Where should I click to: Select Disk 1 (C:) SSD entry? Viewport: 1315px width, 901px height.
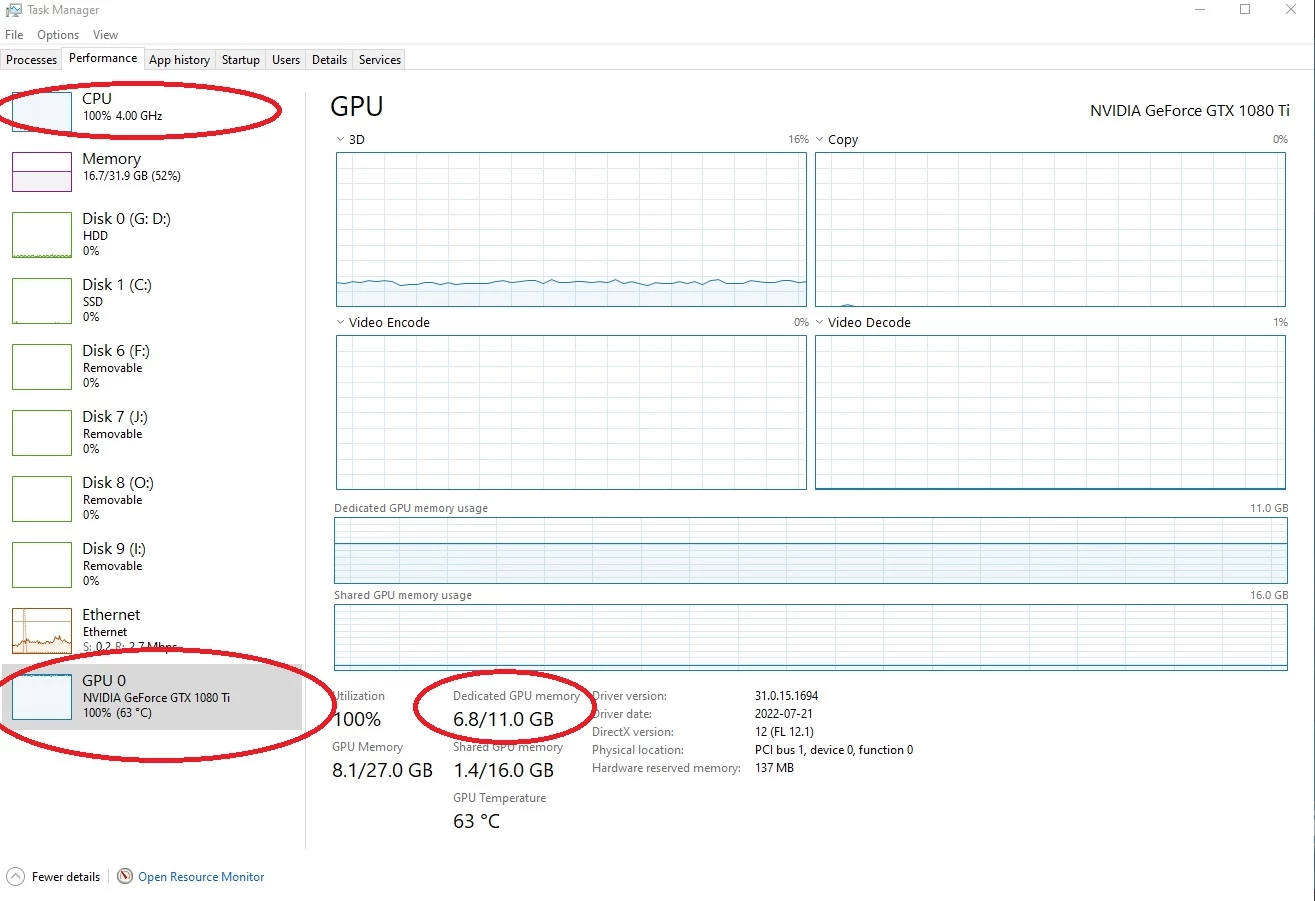152,300
